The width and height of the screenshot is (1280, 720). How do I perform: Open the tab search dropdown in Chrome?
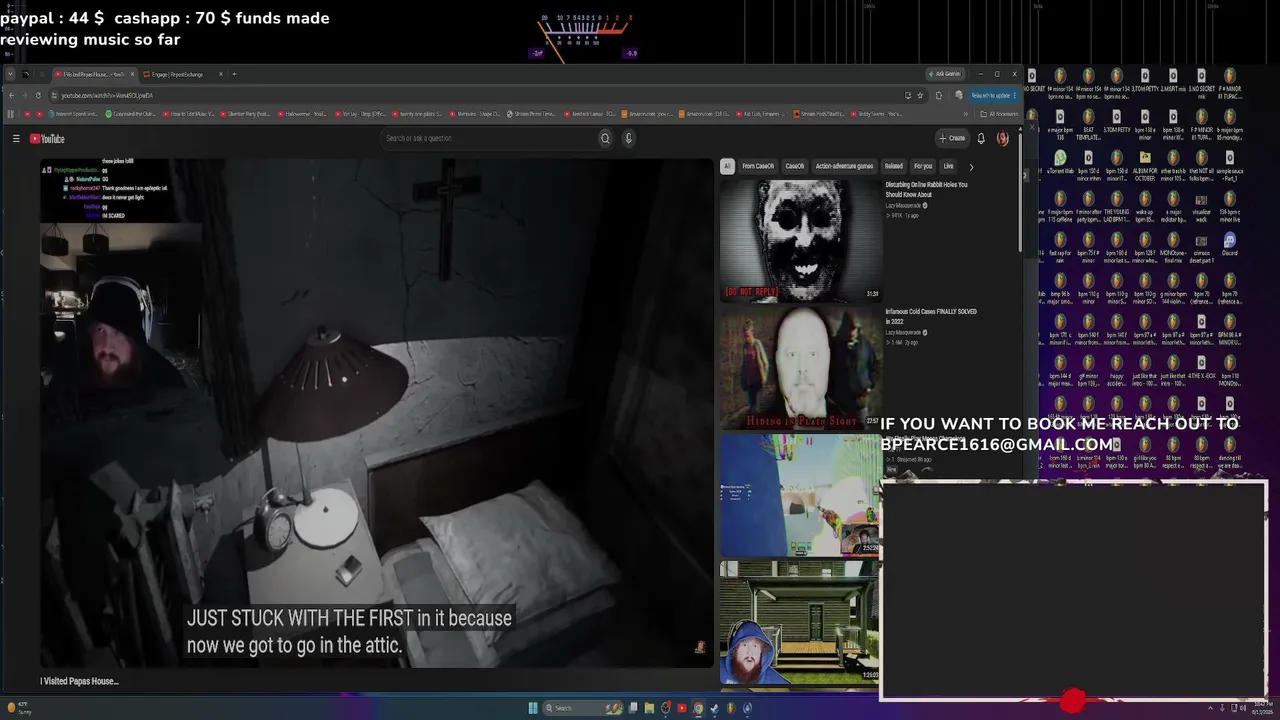tap(9, 74)
